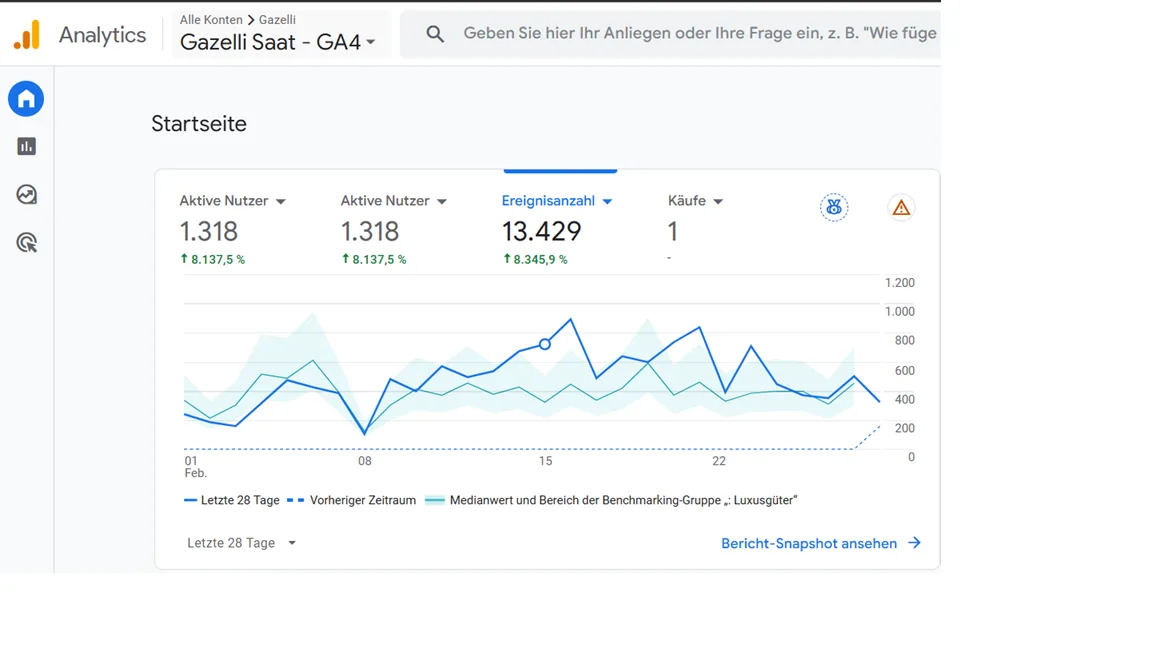Select the Advertising sidebar icon

pos(25,242)
